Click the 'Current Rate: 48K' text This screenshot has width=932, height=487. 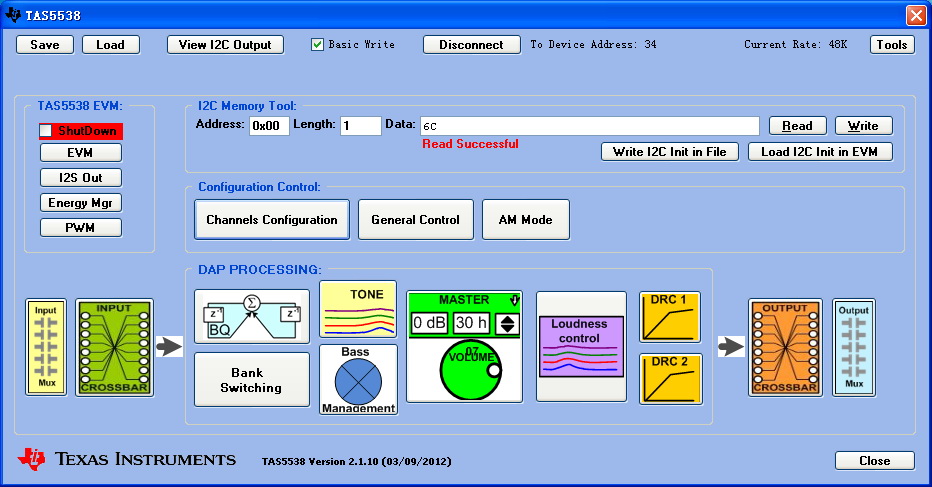pos(795,45)
